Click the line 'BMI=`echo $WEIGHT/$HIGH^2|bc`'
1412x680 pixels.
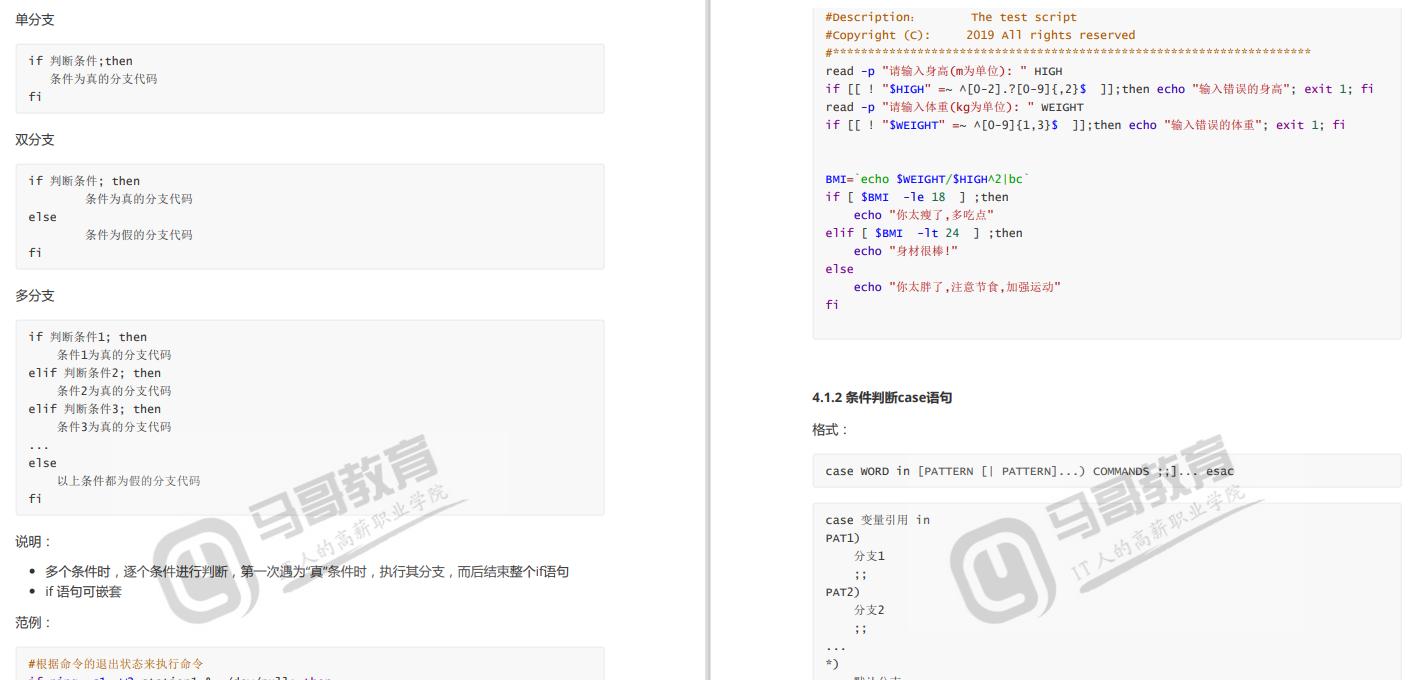click(927, 179)
